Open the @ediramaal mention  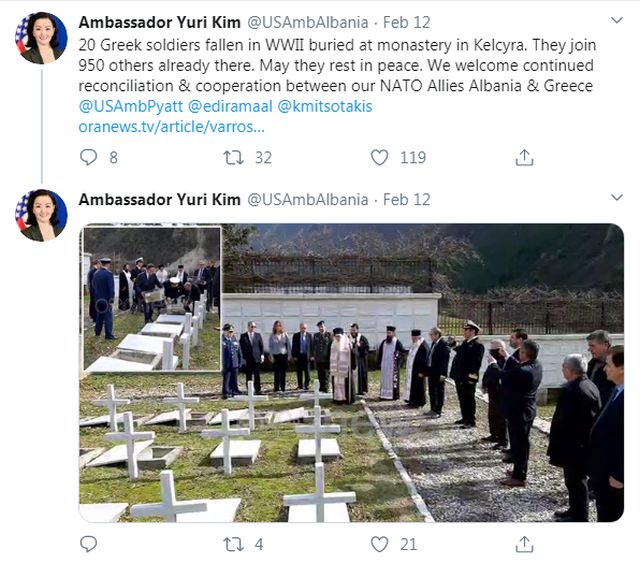(x=230, y=106)
